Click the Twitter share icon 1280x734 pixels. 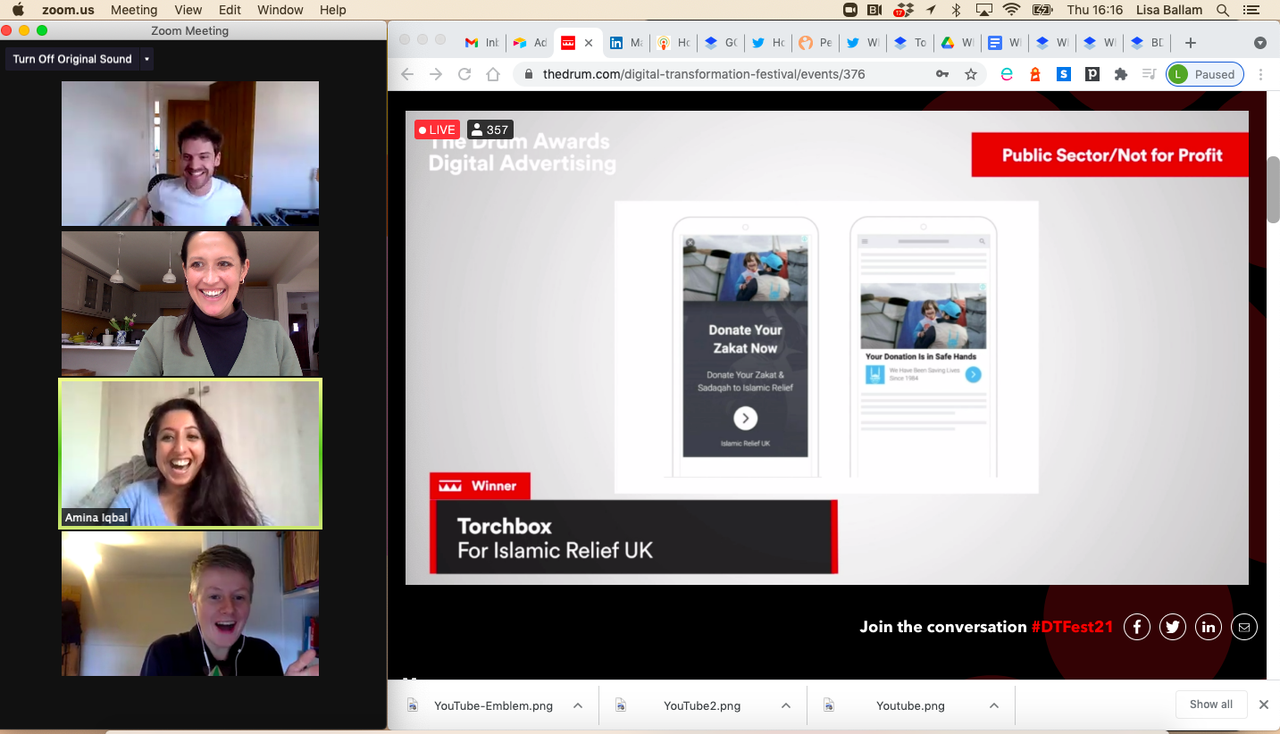pyautogui.click(x=1173, y=627)
